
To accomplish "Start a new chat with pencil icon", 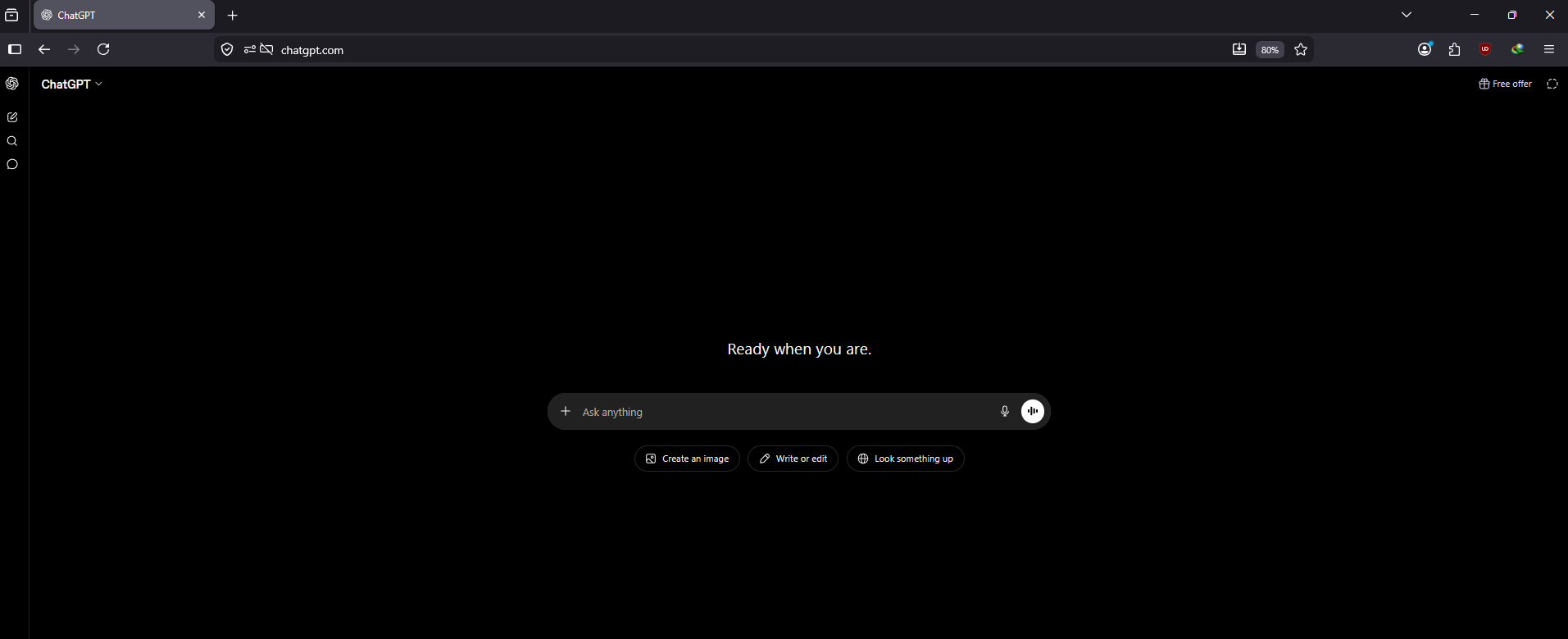I will click(12, 117).
